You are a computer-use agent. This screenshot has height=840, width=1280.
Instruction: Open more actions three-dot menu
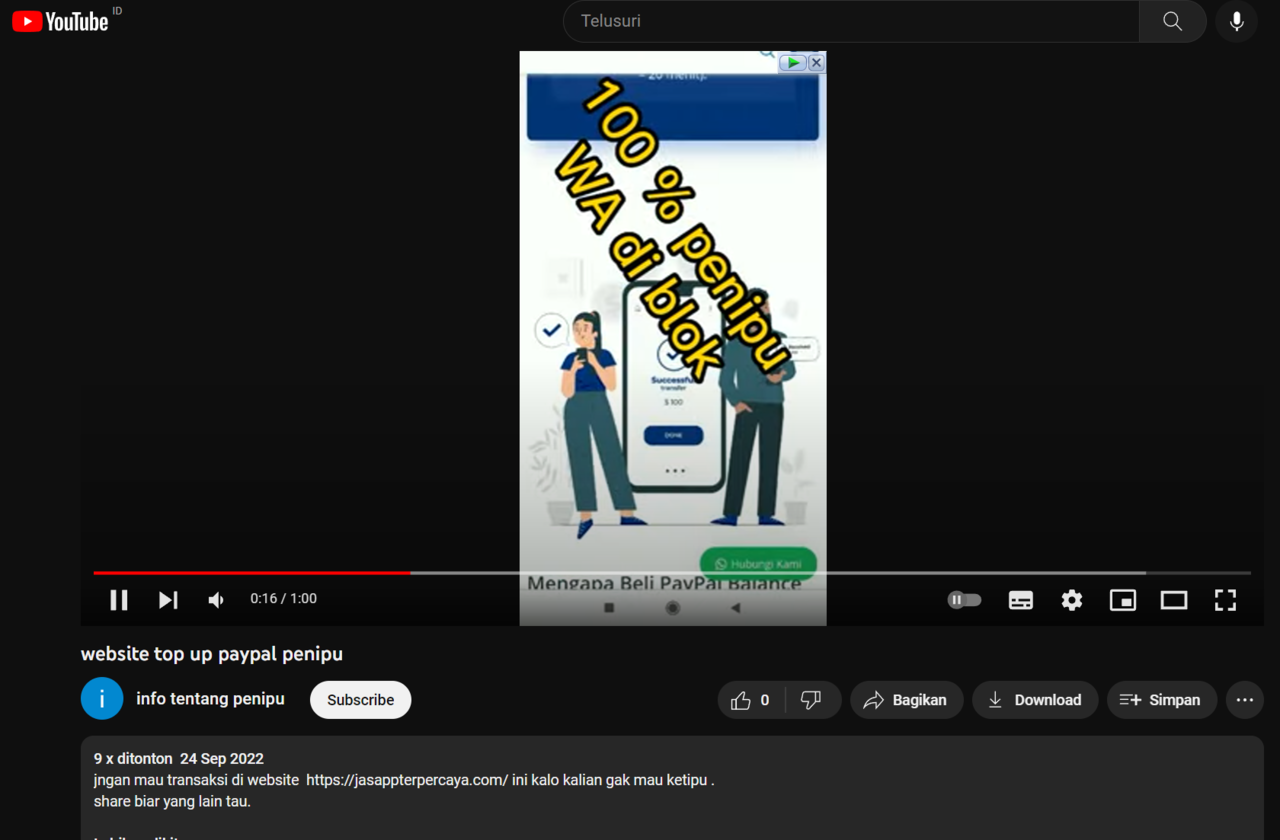(1245, 700)
